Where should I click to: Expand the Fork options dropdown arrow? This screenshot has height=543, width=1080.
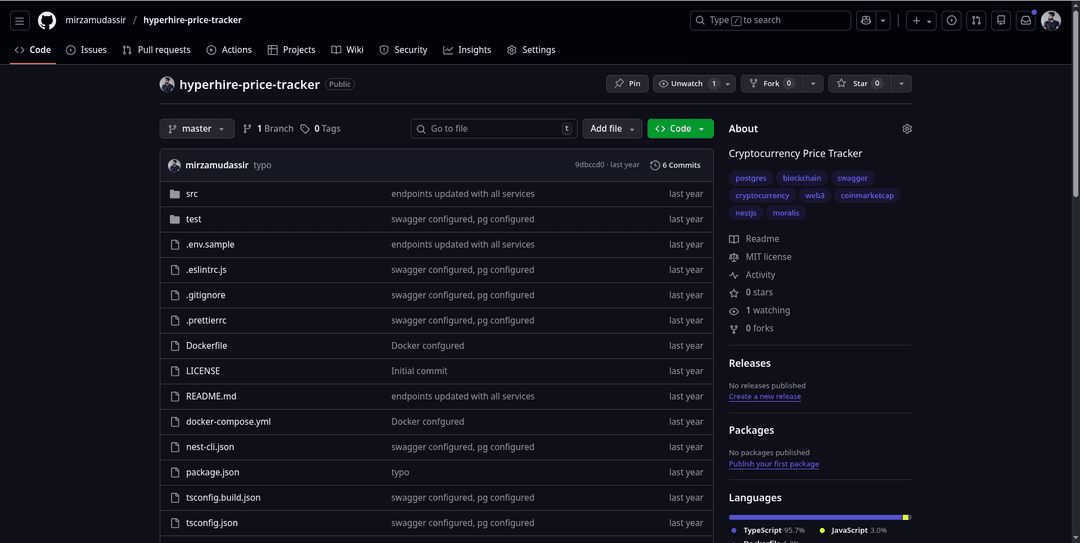pos(813,83)
